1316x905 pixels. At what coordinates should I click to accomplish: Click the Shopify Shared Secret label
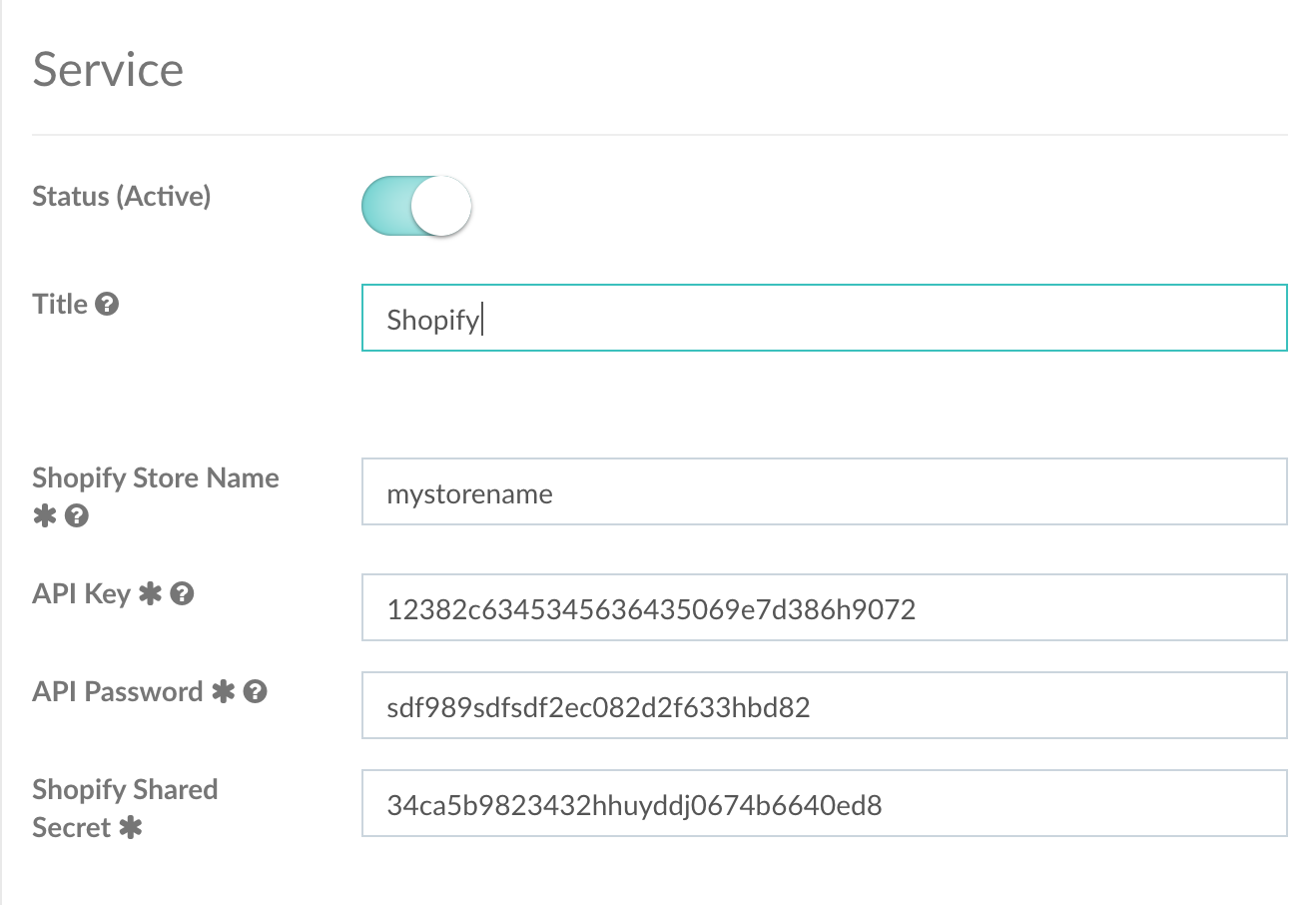(x=125, y=808)
